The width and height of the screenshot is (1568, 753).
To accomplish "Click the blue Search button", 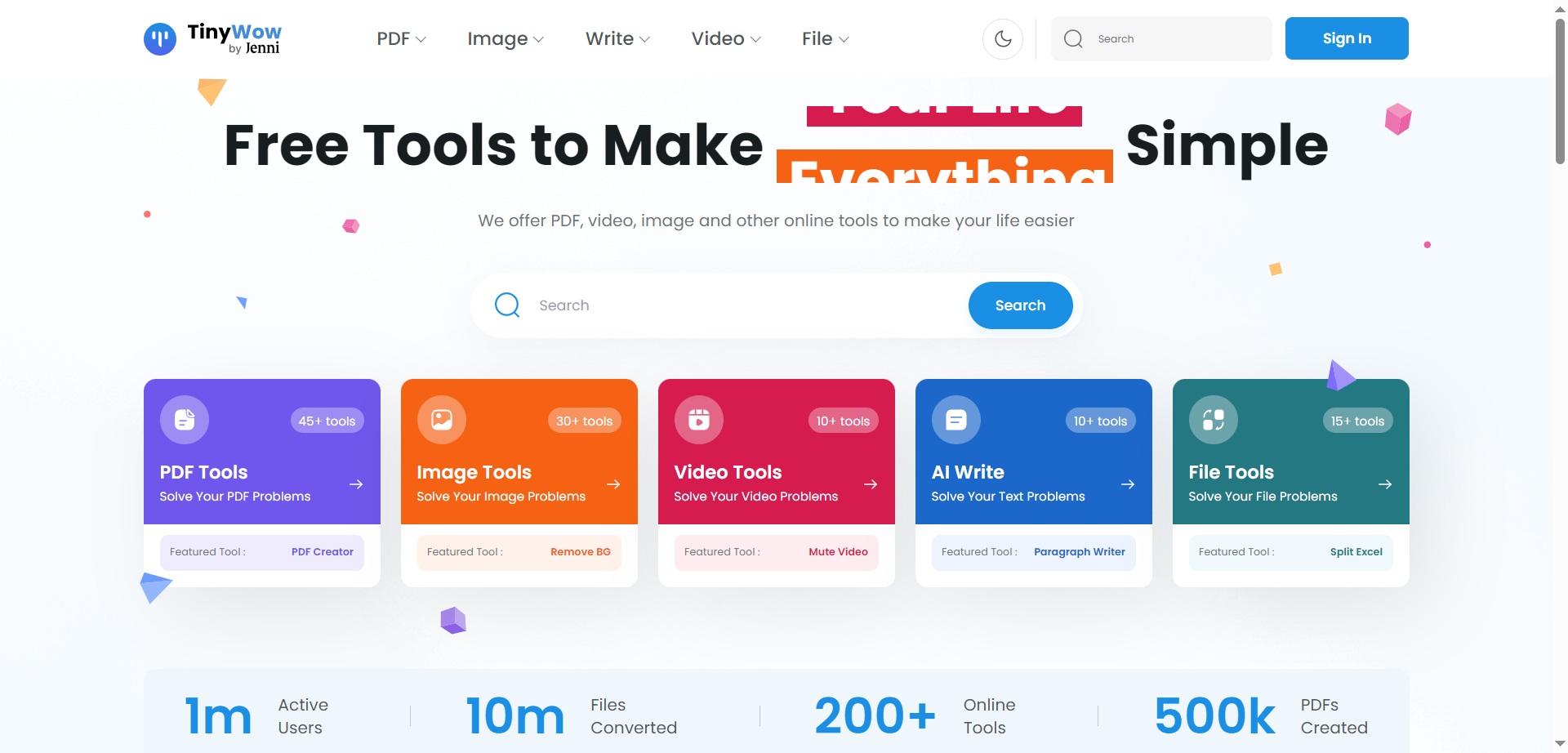I will pyautogui.click(x=1020, y=305).
